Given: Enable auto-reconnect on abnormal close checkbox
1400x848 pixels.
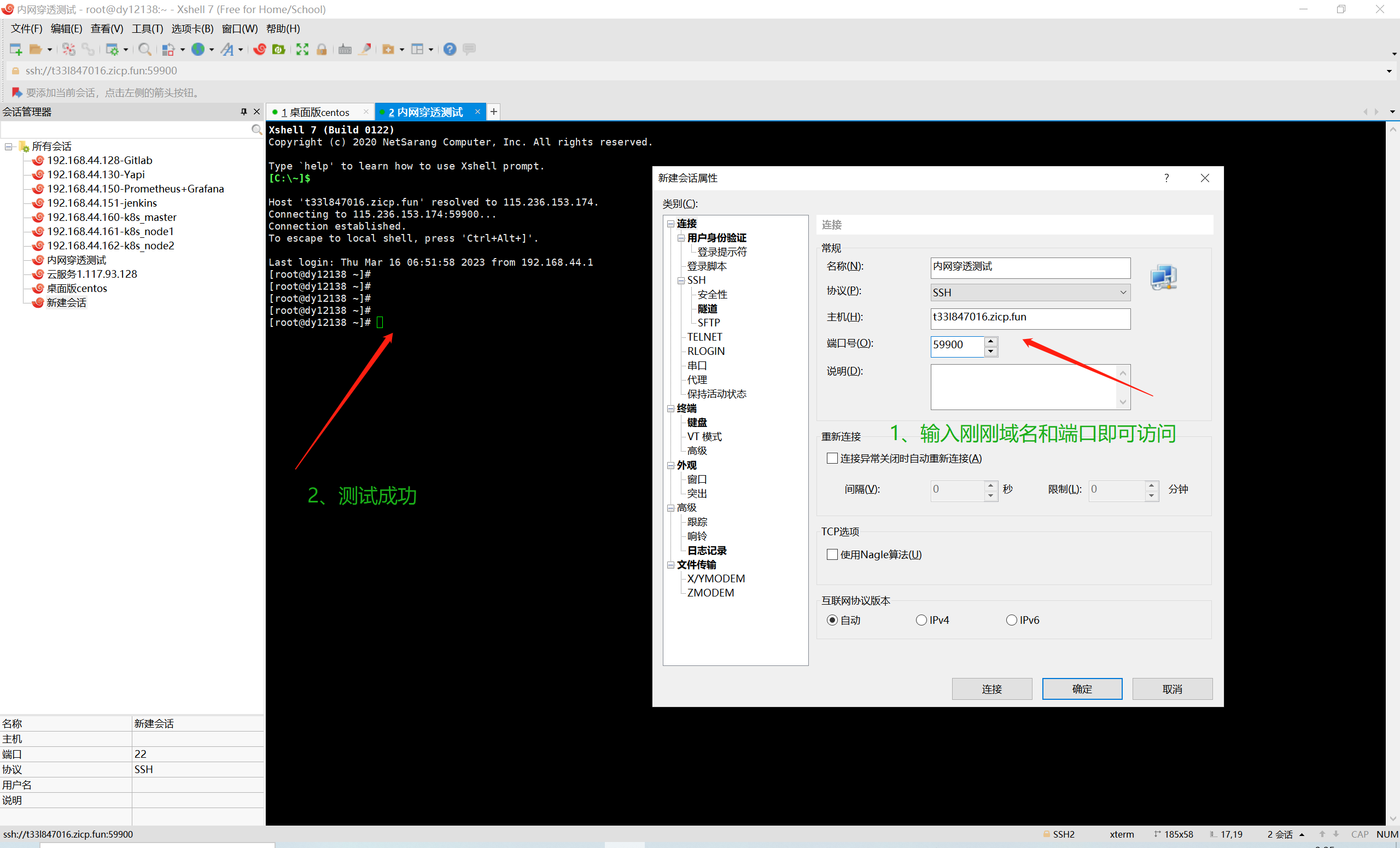Looking at the screenshot, I should [832, 458].
